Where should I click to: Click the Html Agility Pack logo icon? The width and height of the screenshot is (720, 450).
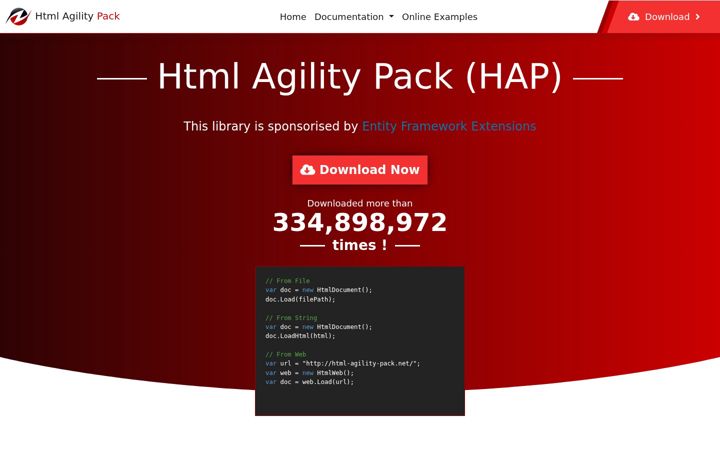pos(18,17)
